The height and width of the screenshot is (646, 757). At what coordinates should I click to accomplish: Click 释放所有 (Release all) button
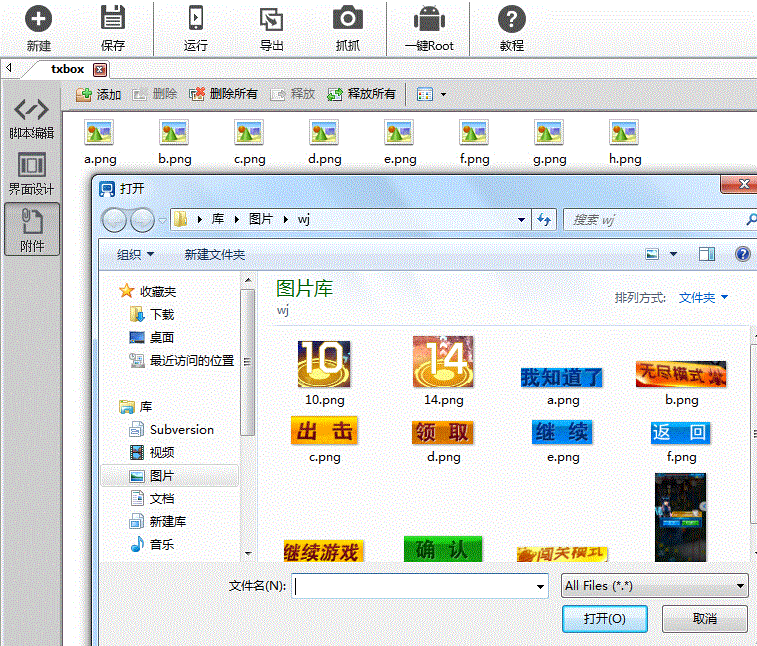tap(361, 94)
